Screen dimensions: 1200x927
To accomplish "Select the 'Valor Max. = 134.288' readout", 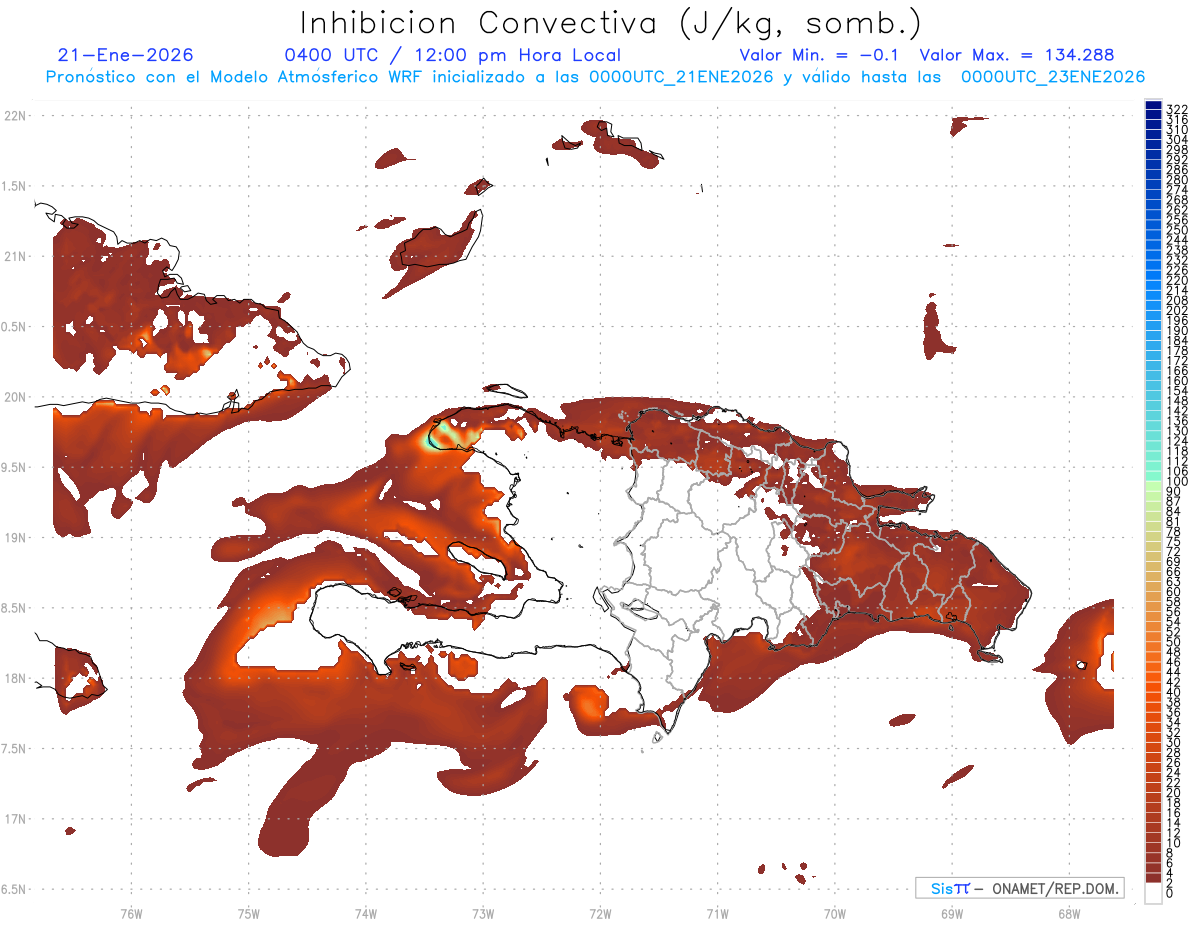I will tap(1016, 56).
